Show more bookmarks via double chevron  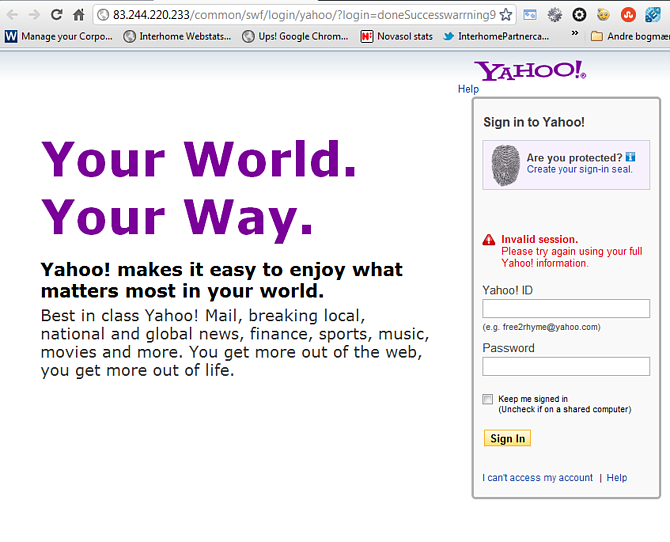575,33
